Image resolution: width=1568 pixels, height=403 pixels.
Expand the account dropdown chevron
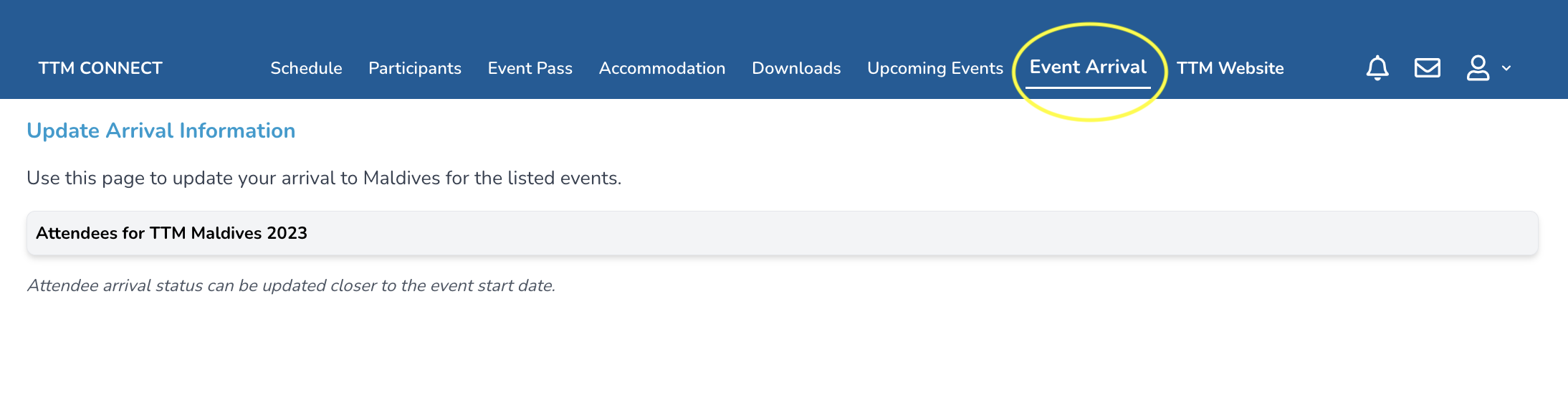pyautogui.click(x=1506, y=69)
